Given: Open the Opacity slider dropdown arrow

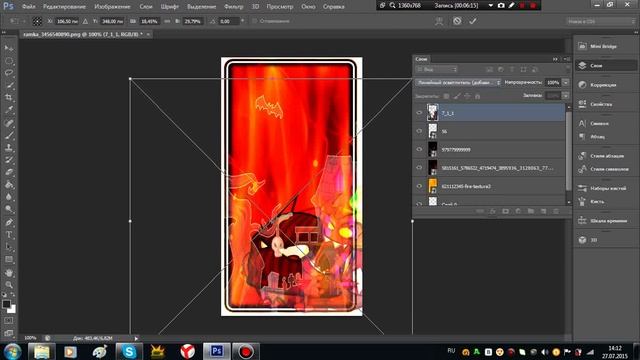Looking at the screenshot, I should coord(566,82).
